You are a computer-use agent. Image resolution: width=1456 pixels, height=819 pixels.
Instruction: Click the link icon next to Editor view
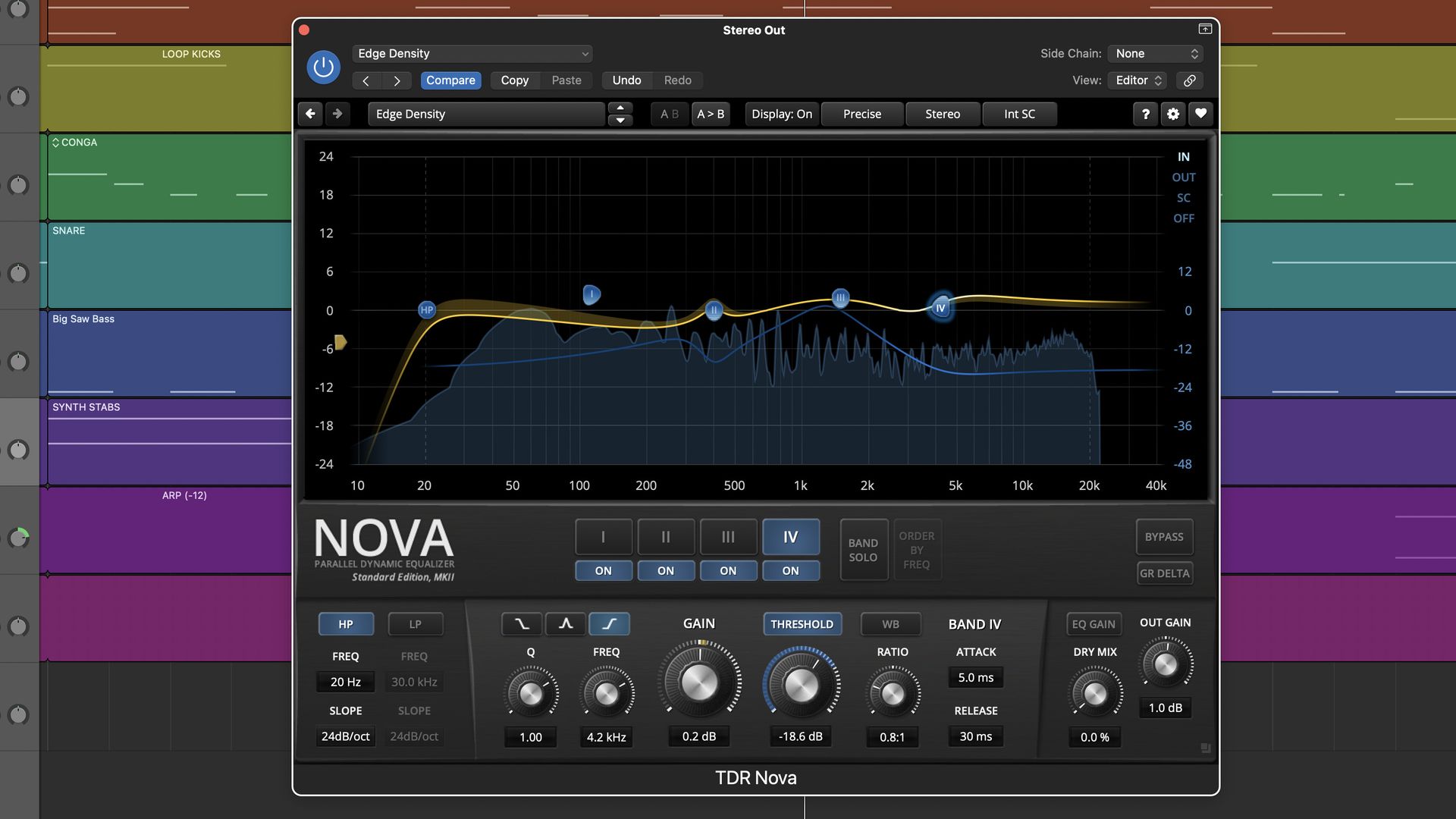click(x=1189, y=80)
